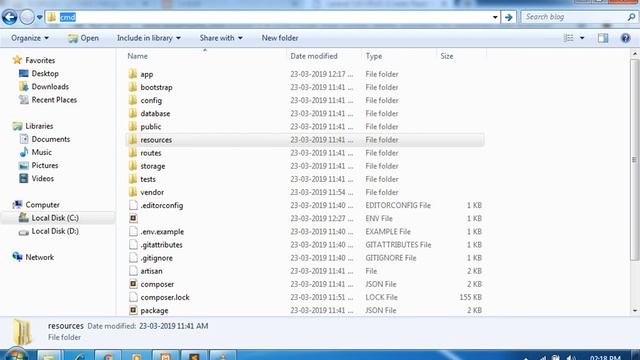Select Local Disk (D:)

pyautogui.click(x=55, y=231)
